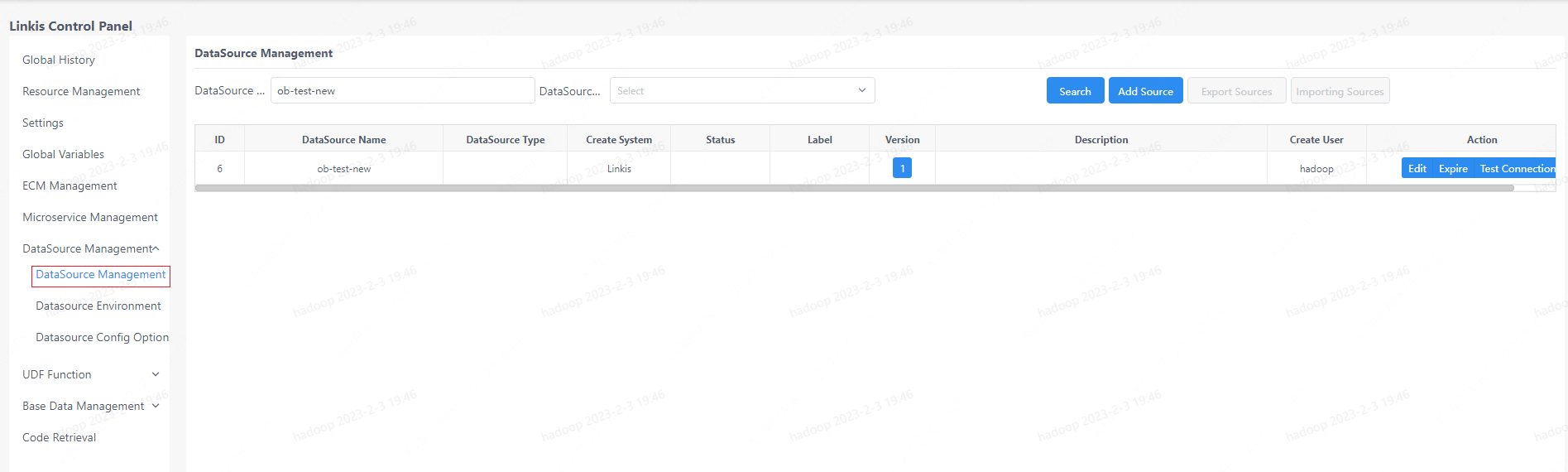Collapse the DataSource Management sidebar group
Image resolution: width=1568 pixels, height=472 pixels.
pos(90,248)
